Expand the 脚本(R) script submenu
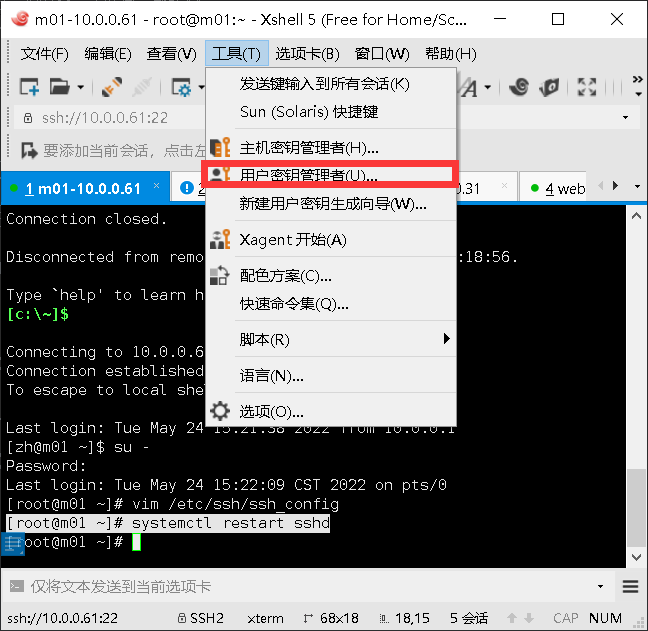 [331, 340]
